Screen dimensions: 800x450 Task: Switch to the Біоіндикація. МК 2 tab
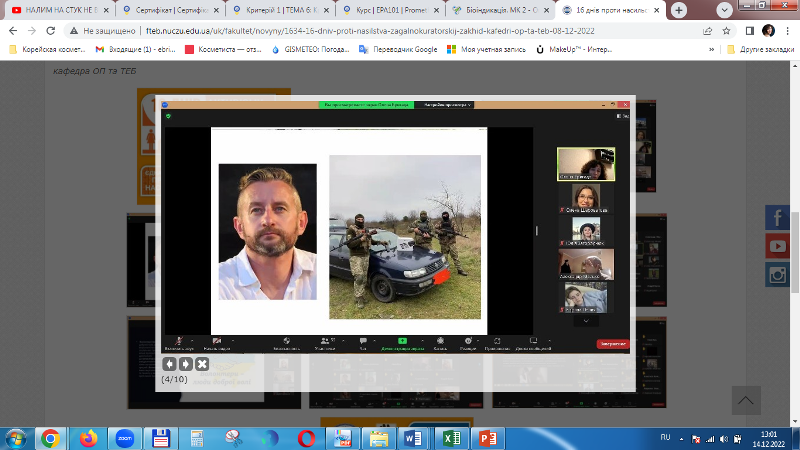click(502, 10)
